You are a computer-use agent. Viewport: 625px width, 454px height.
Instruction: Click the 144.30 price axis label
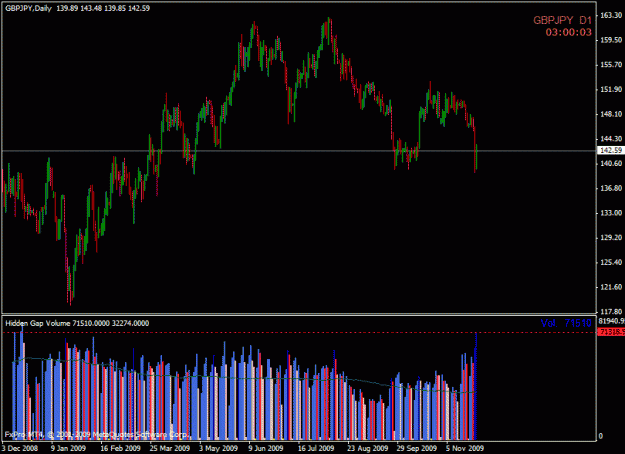(611, 139)
